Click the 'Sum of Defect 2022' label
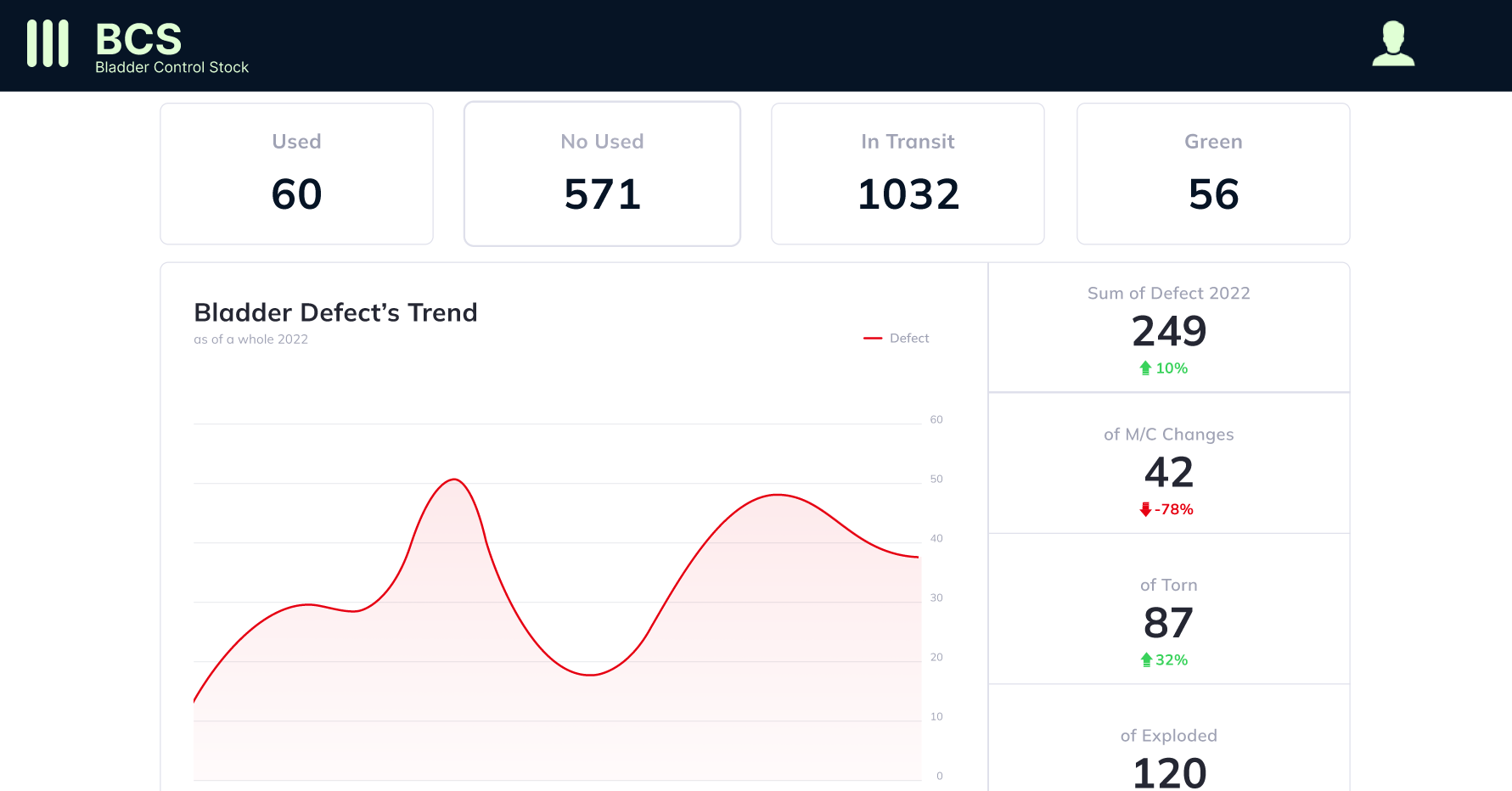Image resolution: width=1512 pixels, height=791 pixels. click(1169, 293)
